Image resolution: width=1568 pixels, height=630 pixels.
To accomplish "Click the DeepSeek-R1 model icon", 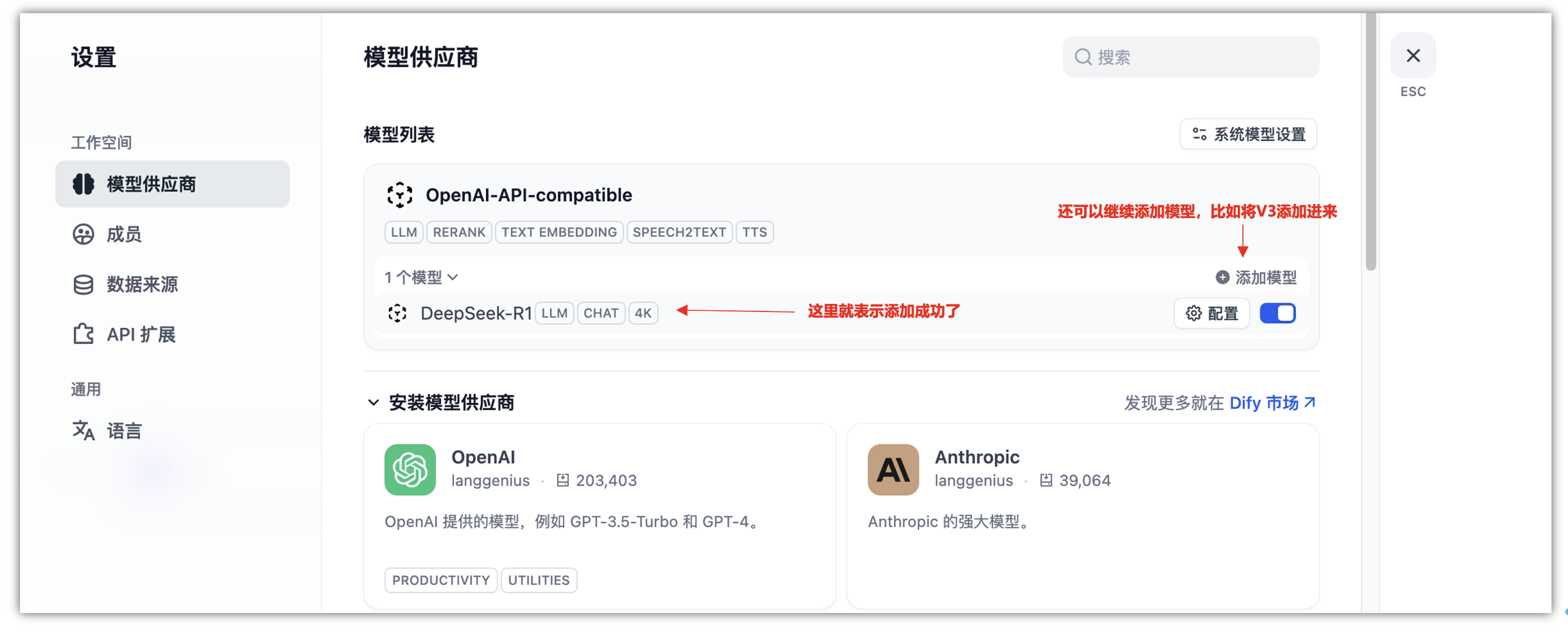I will [397, 313].
